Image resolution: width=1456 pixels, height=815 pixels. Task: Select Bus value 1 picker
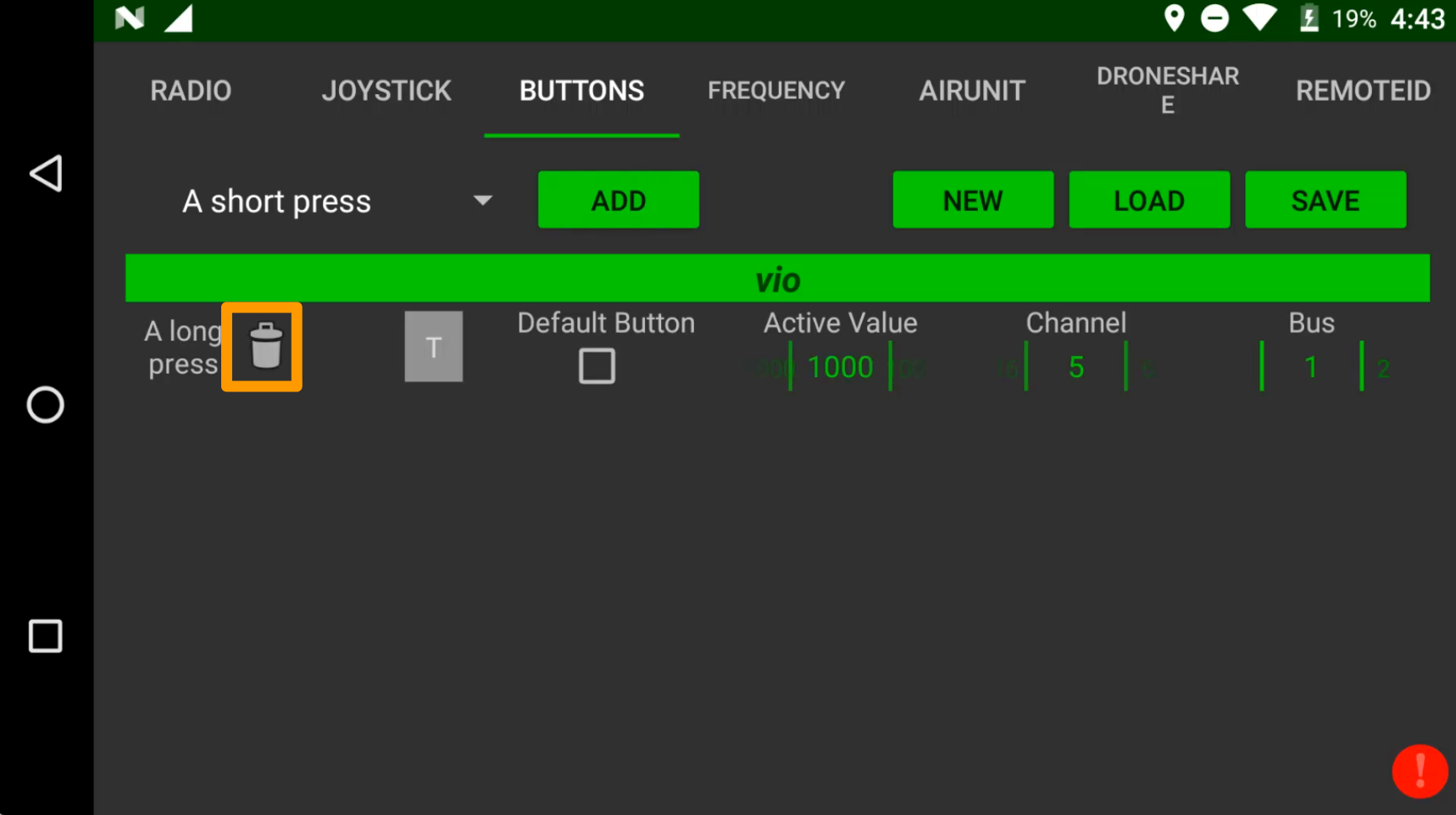point(1310,367)
